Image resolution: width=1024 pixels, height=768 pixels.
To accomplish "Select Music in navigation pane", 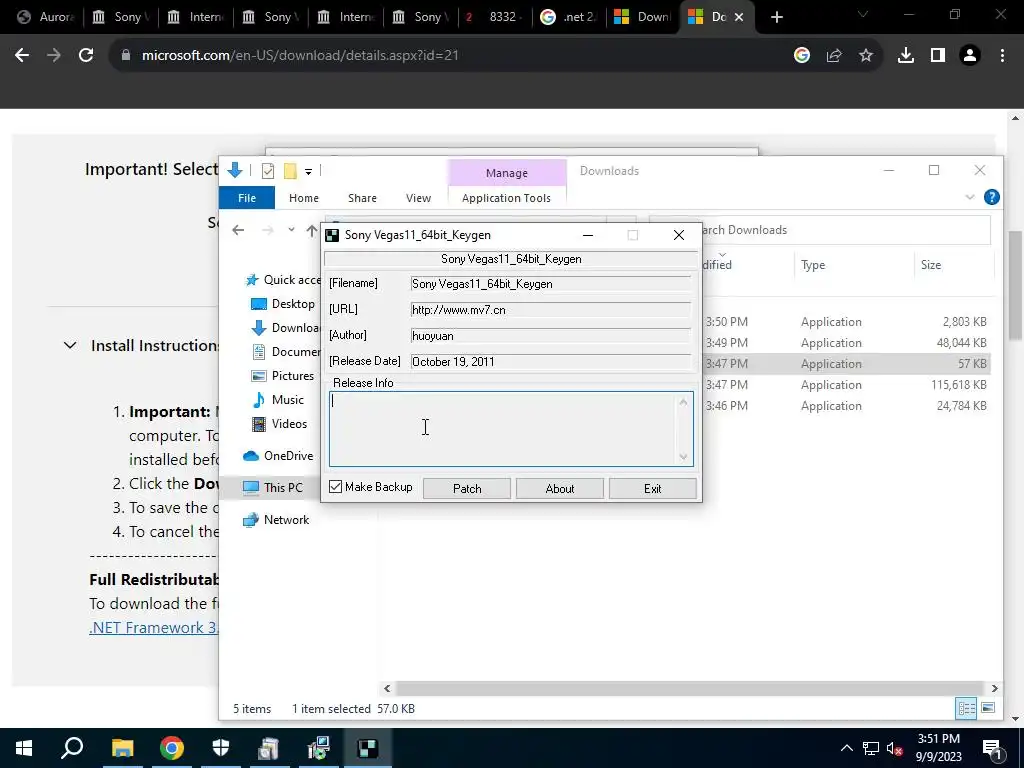I will pyautogui.click(x=279, y=400).
